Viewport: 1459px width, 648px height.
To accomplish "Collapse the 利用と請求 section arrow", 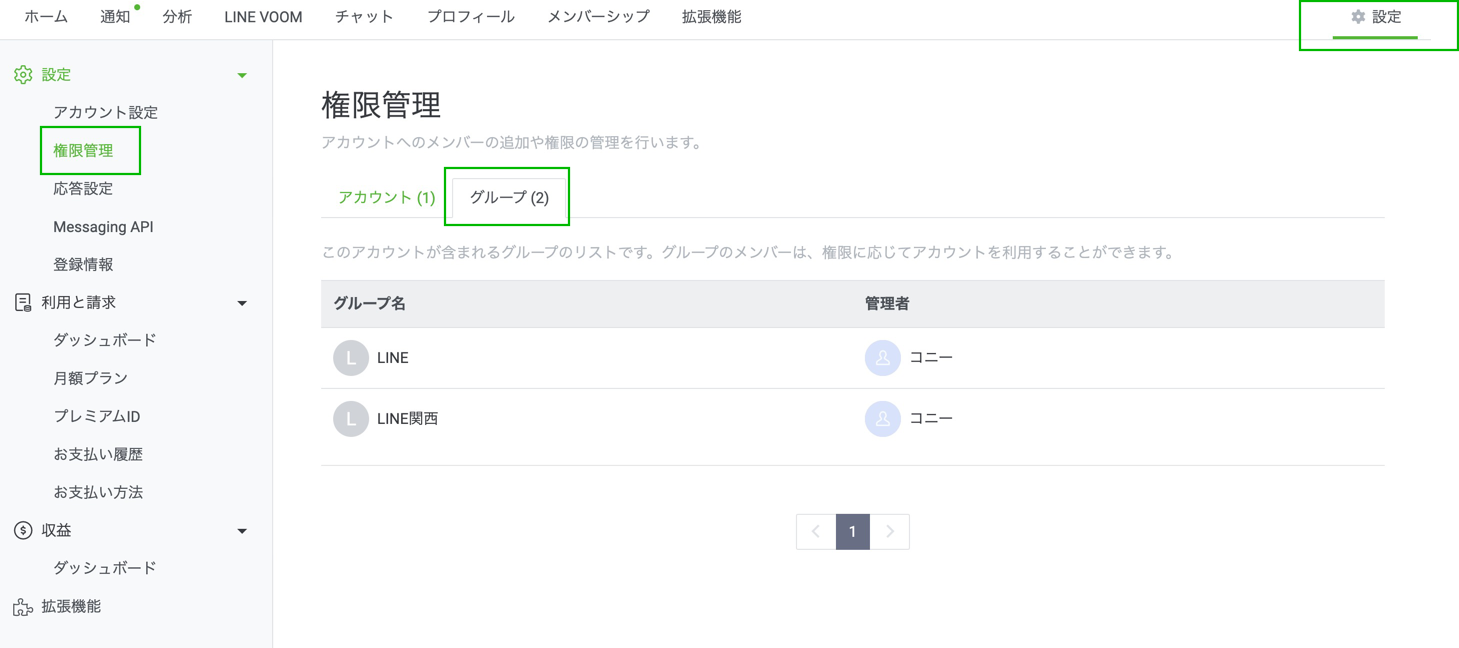I will click(242, 303).
